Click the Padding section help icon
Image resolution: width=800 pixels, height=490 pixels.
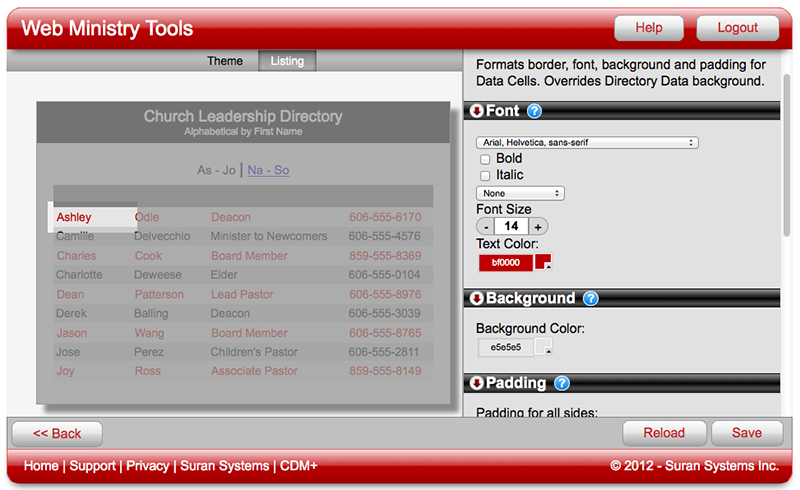pyautogui.click(x=561, y=383)
